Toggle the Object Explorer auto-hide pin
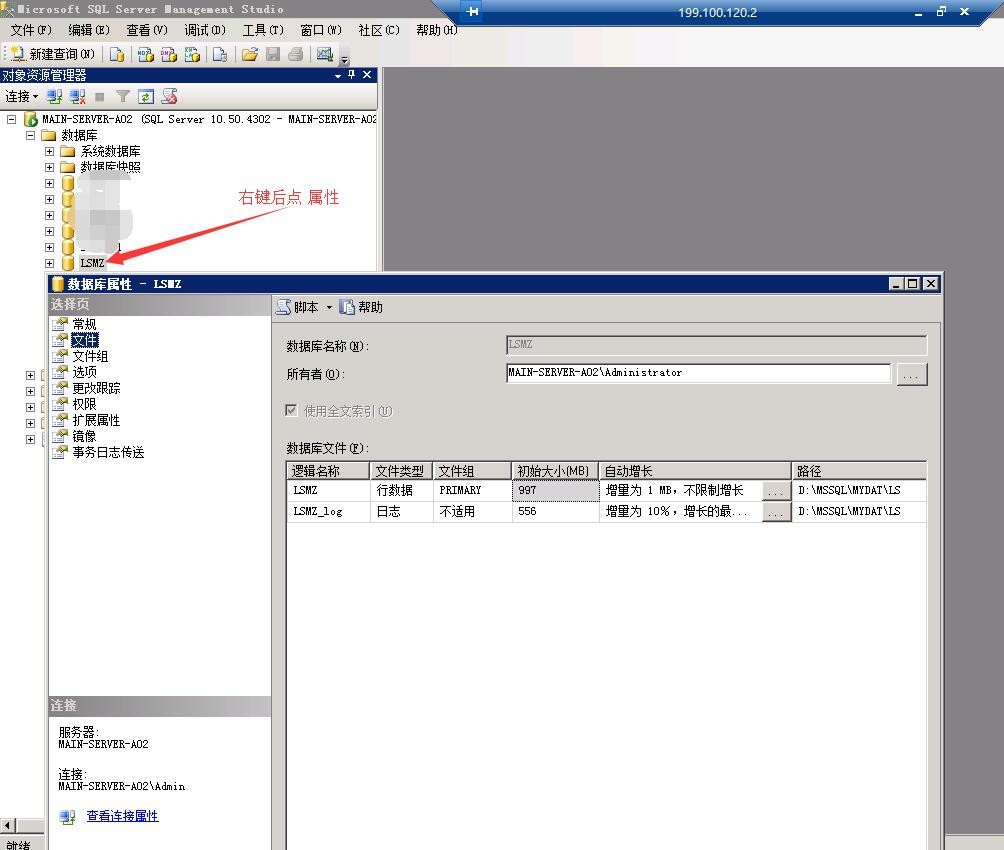The image size is (1004, 850). pyautogui.click(x=352, y=75)
